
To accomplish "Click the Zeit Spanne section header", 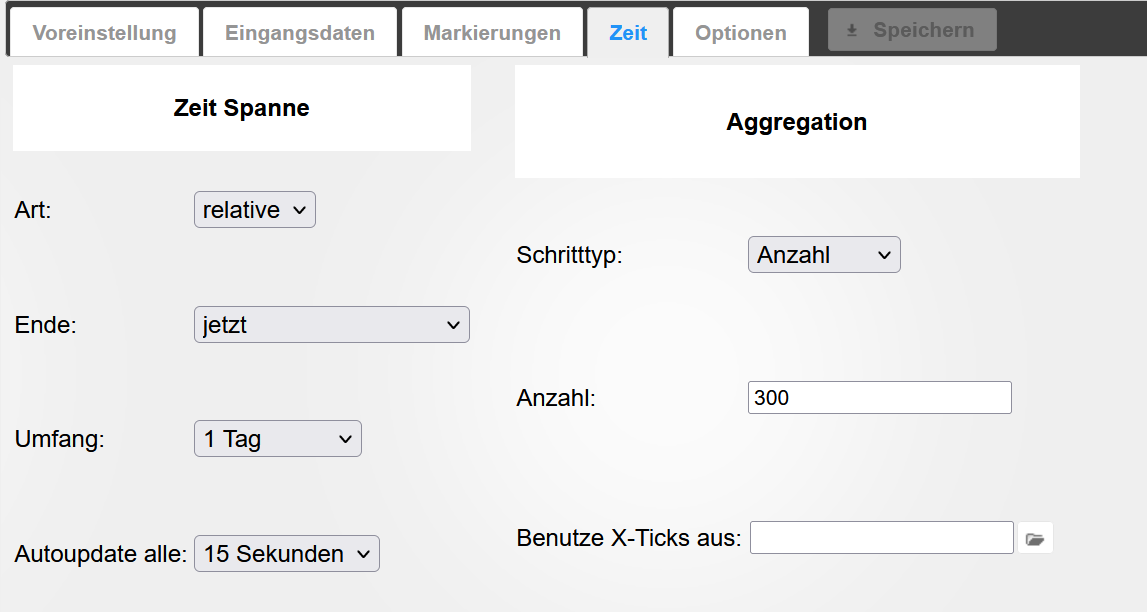I will click(242, 108).
